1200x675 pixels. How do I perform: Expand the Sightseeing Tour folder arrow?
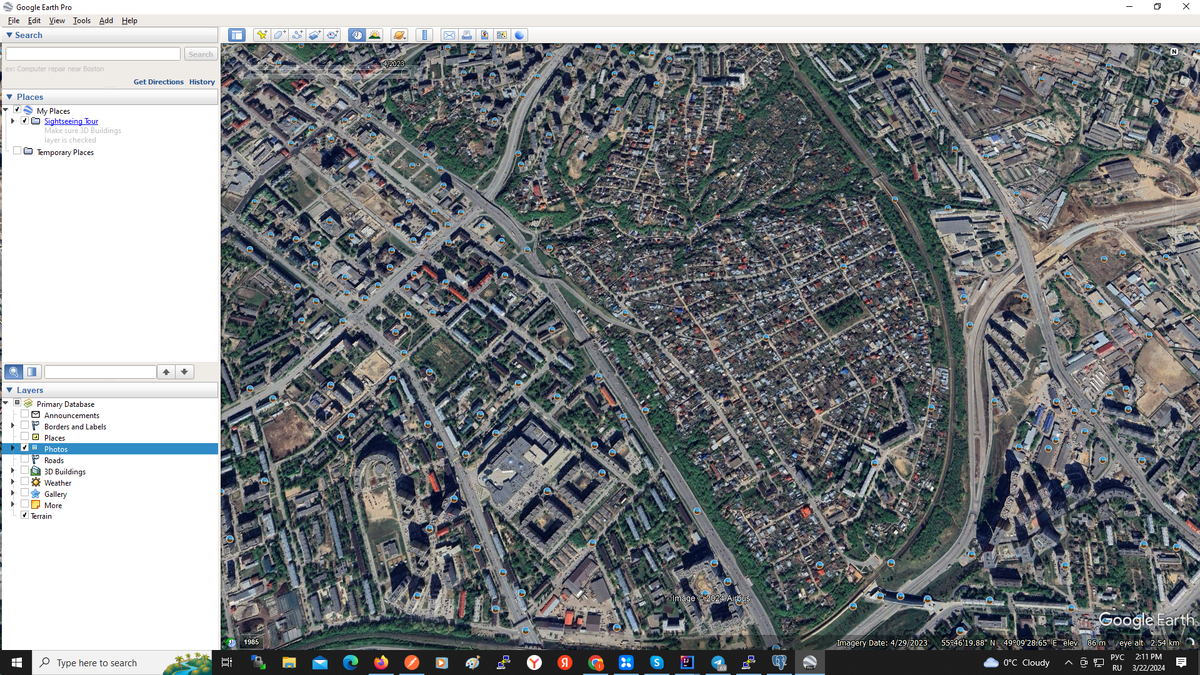13,121
